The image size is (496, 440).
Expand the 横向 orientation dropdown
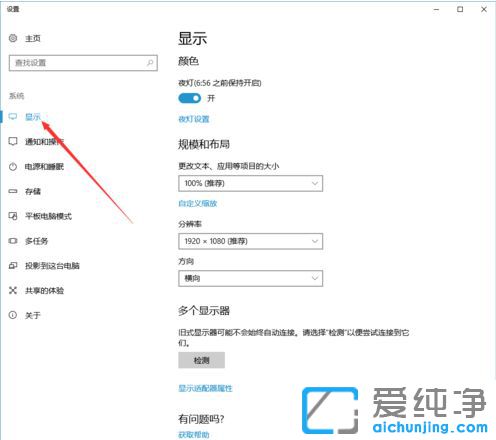click(250, 278)
